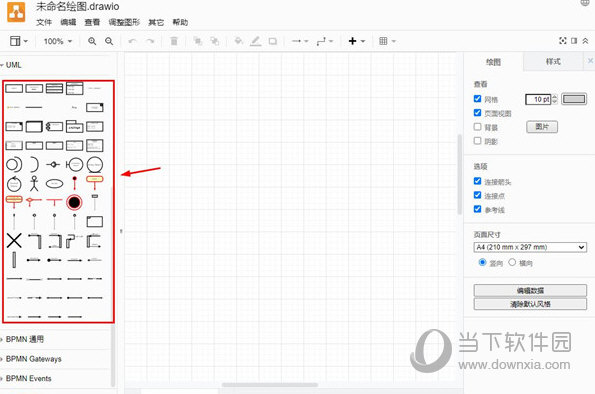Switch to the 绘图 diagram tab

click(x=493, y=62)
